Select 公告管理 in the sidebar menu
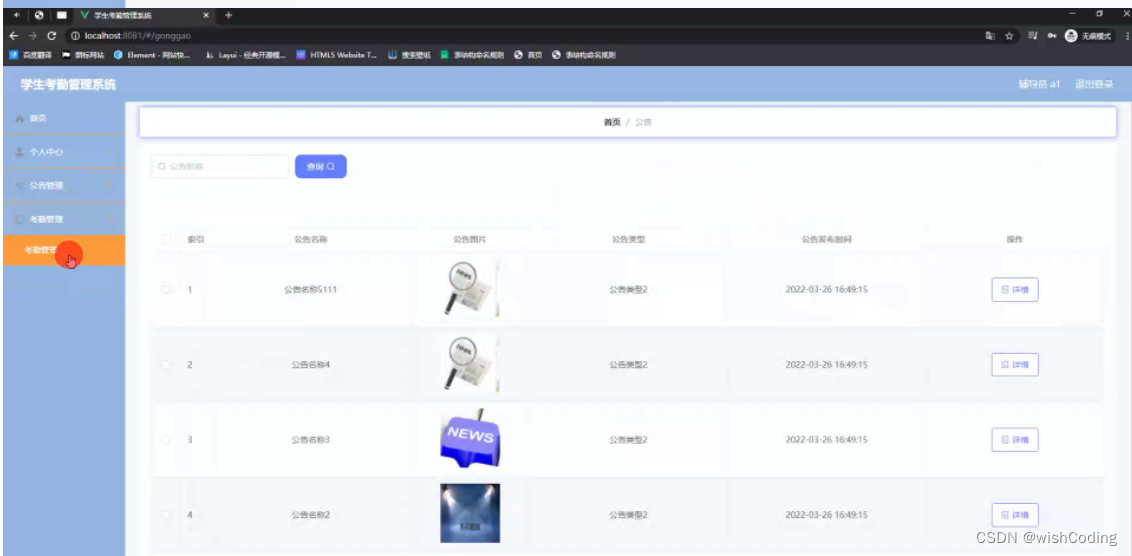This screenshot has height=556, width=1132. pyautogui.click(x=64, y=186)
